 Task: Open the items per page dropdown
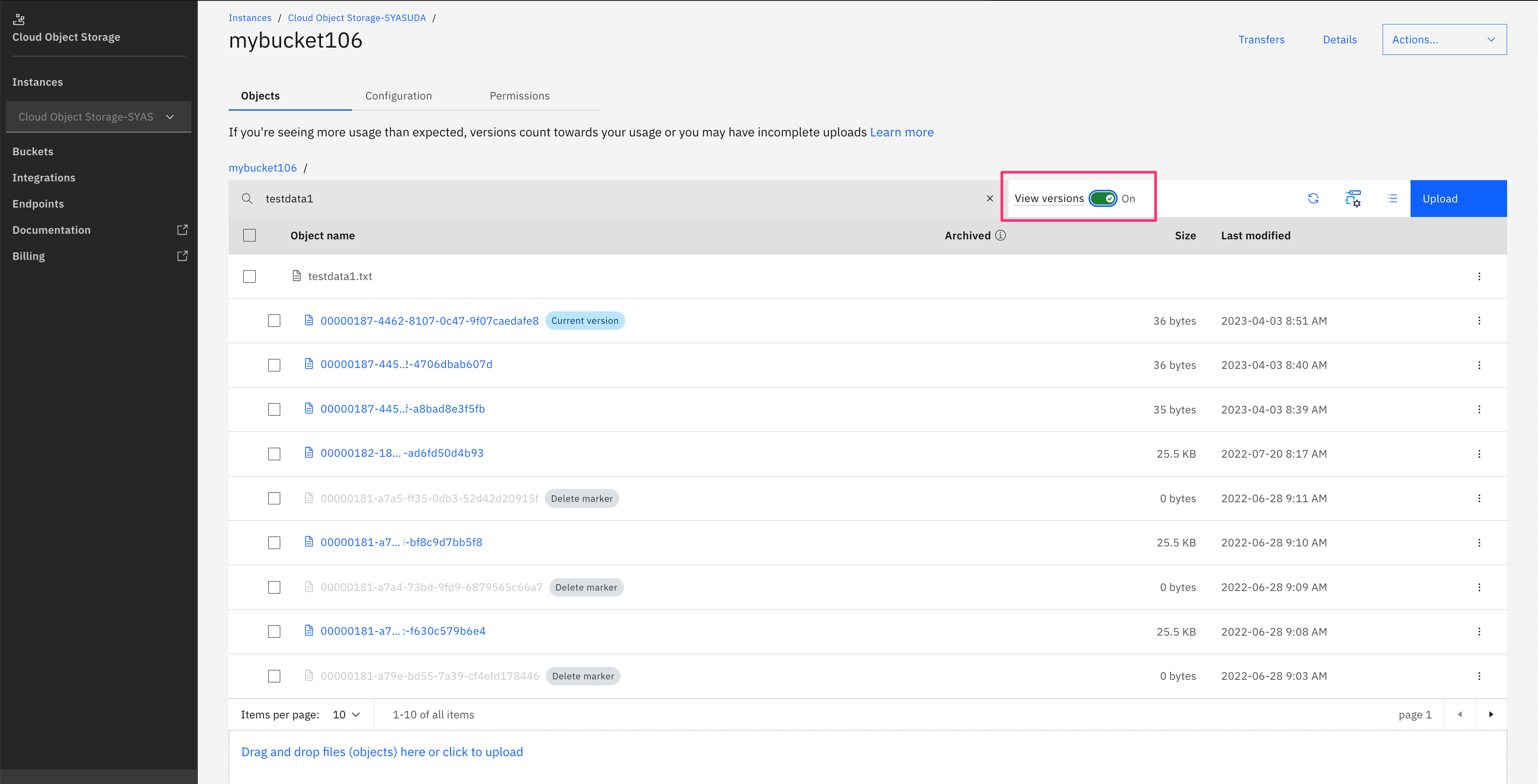click(x=346, y=714)
